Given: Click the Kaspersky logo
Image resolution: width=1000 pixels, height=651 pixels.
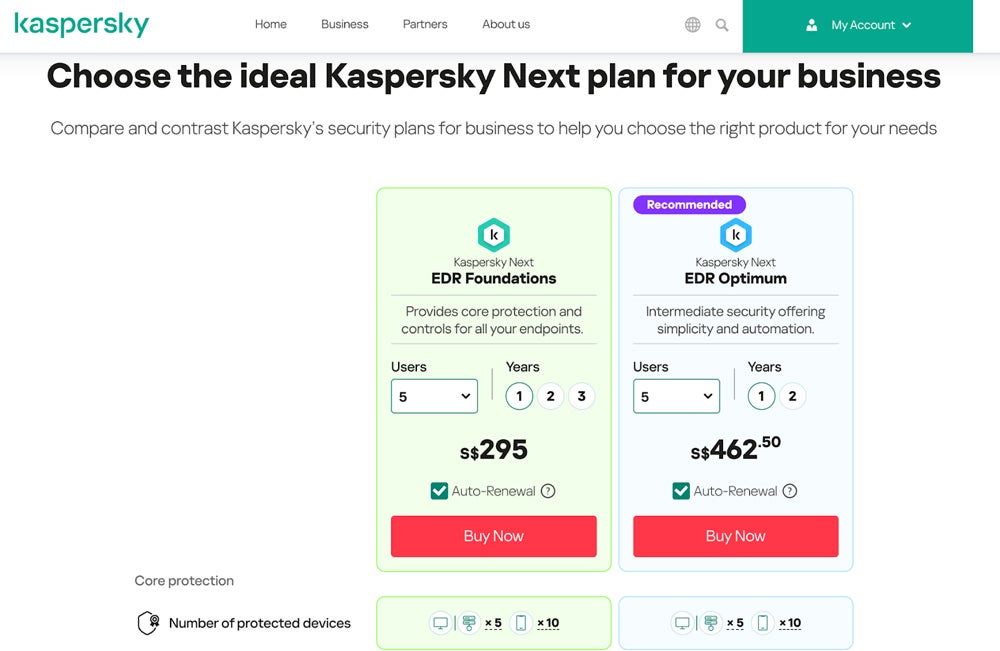Looking at the screenshot, I should coord(81,25).
